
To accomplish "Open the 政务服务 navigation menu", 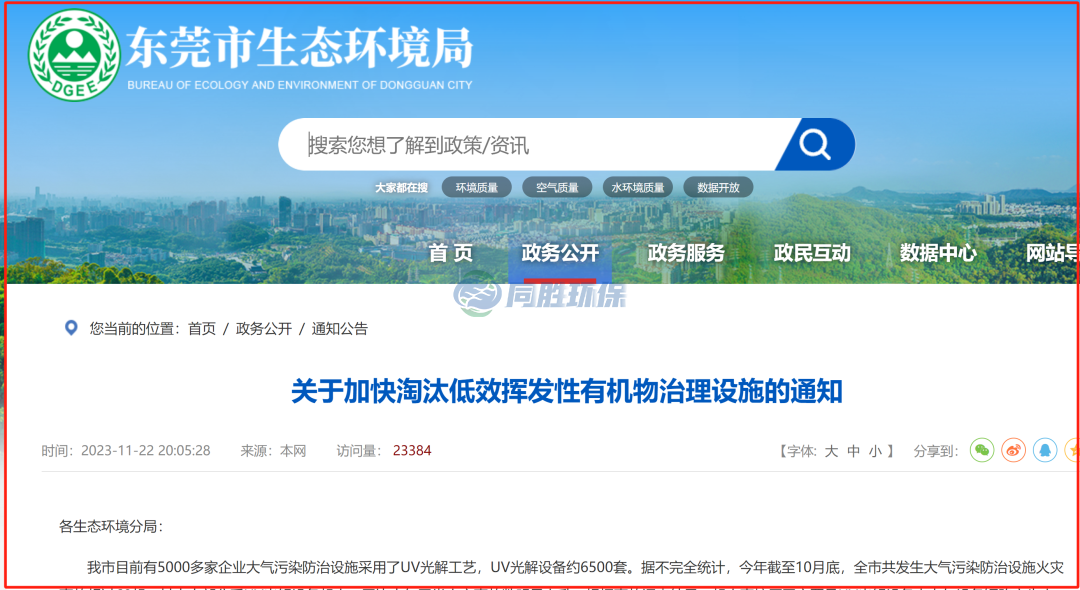I will [685, 253].
